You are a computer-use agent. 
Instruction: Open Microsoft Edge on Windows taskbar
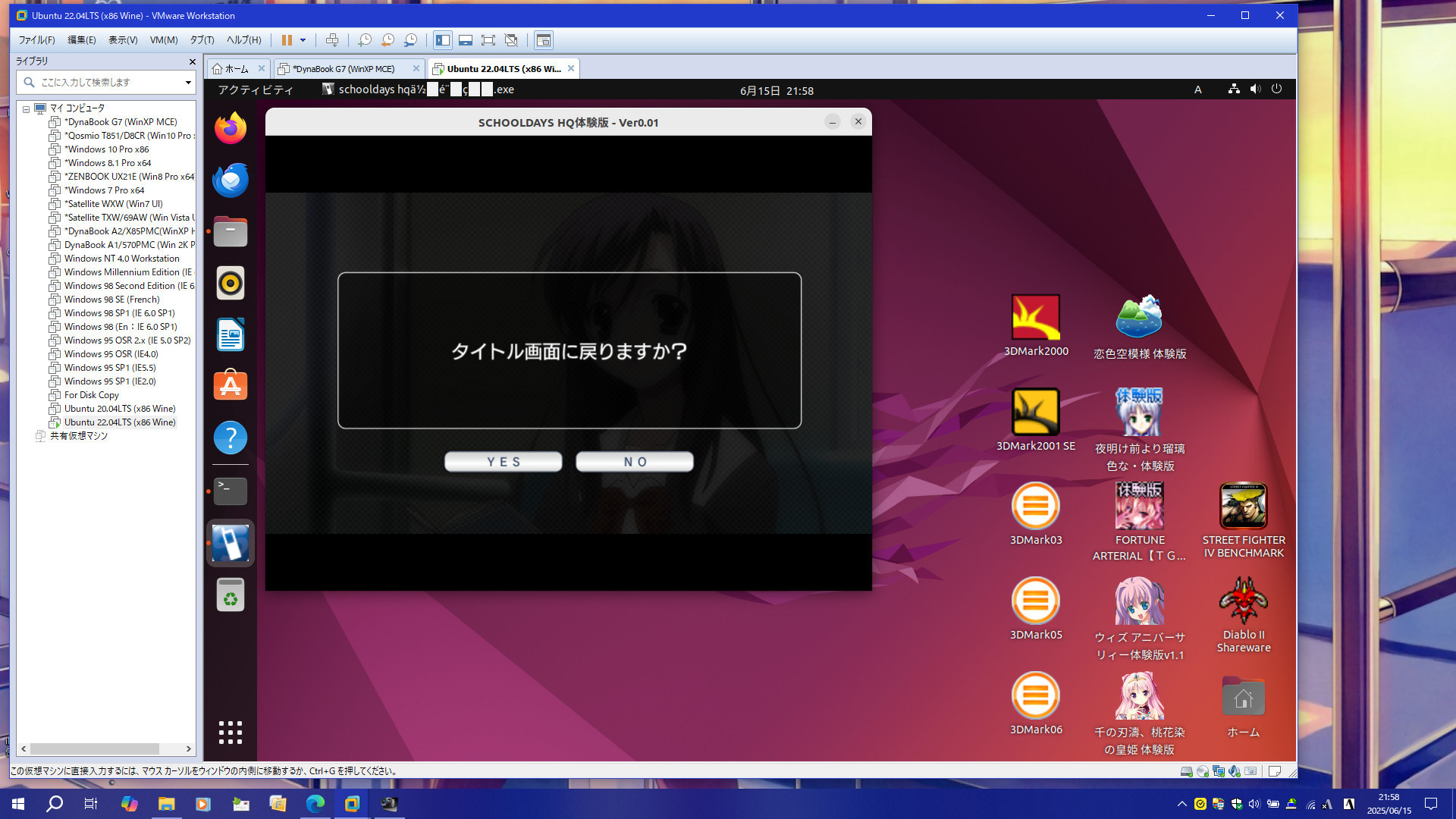[315, 804]
